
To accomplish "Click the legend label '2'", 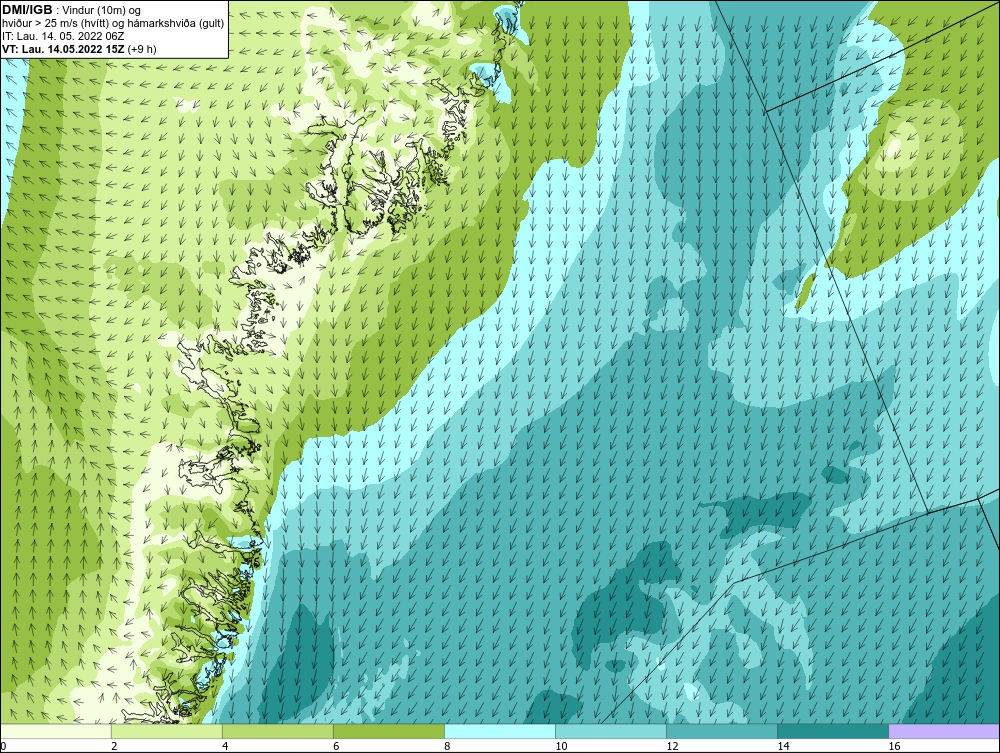I will (114, 746).
